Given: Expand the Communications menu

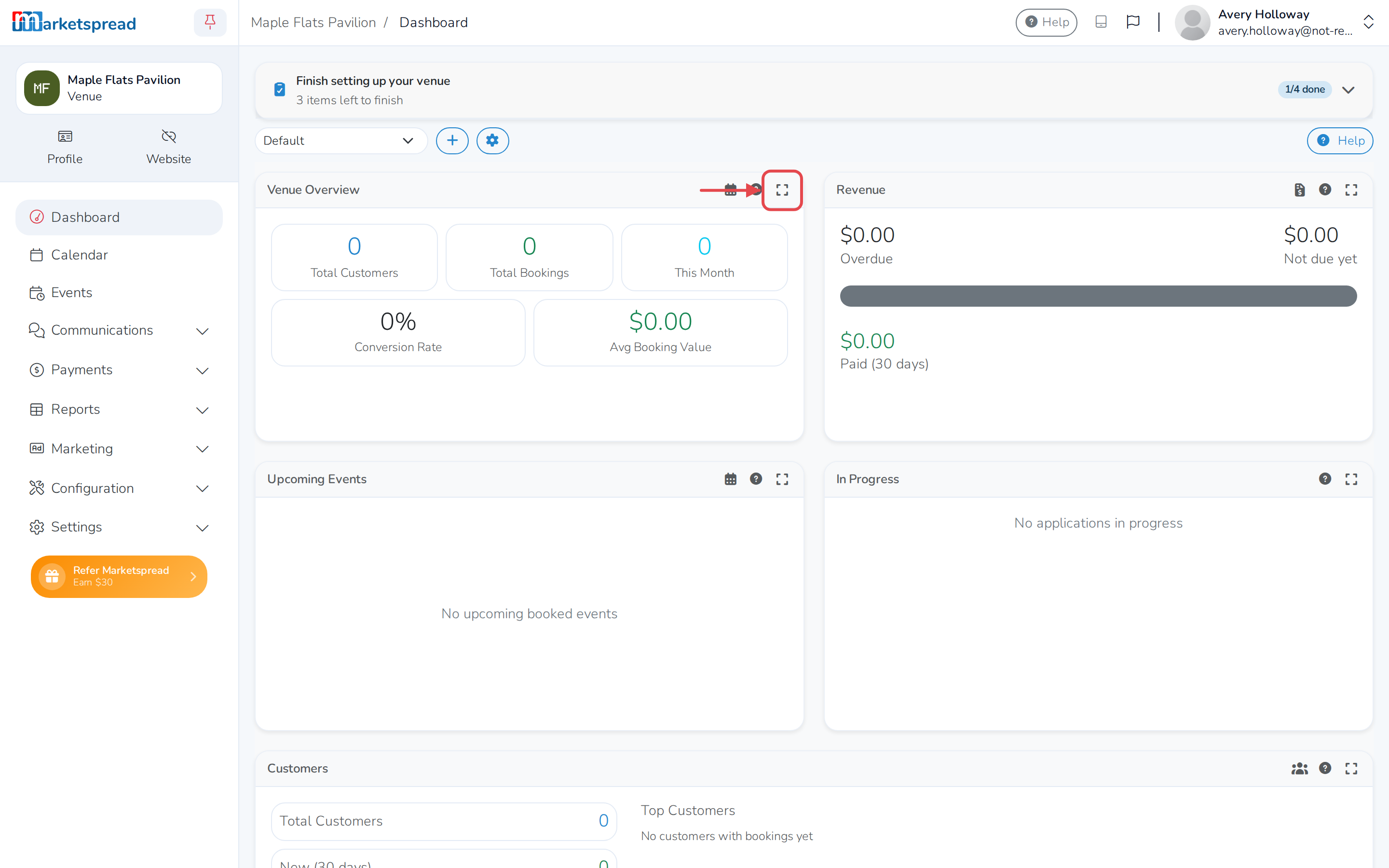Looking at the screenshot, I should 119,331.
